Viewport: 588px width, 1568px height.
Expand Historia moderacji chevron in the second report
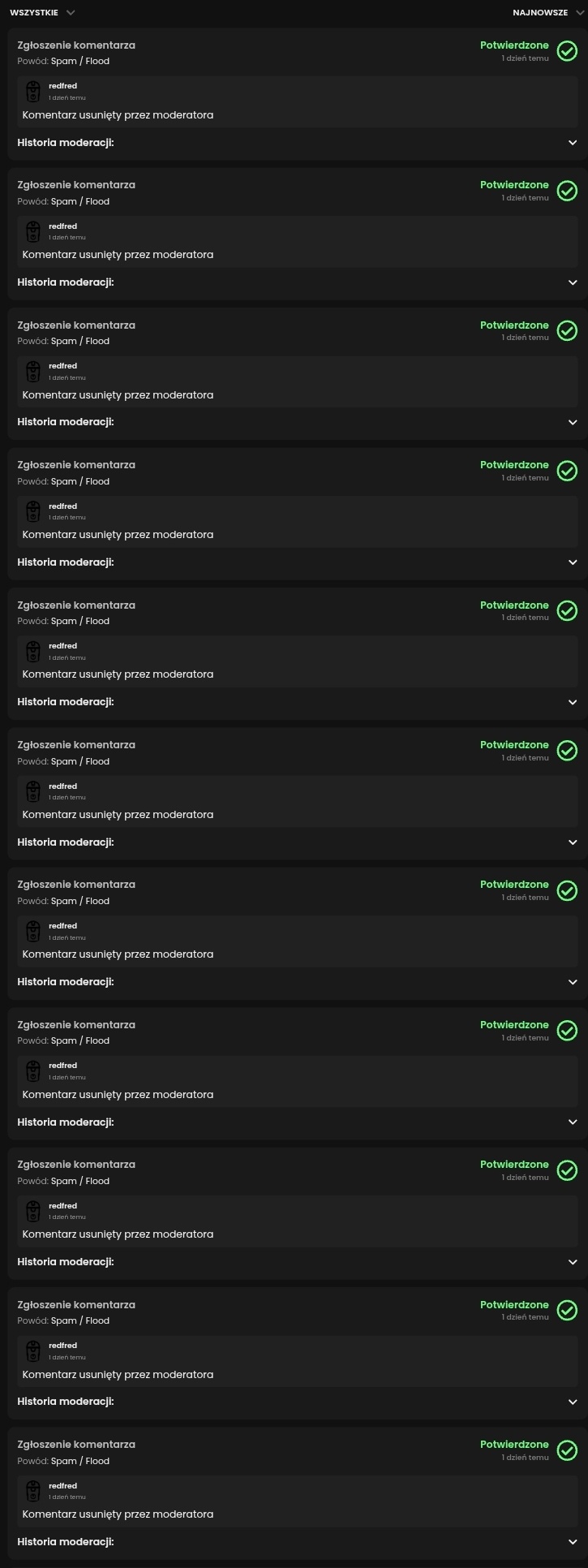(x=573, y=282)
